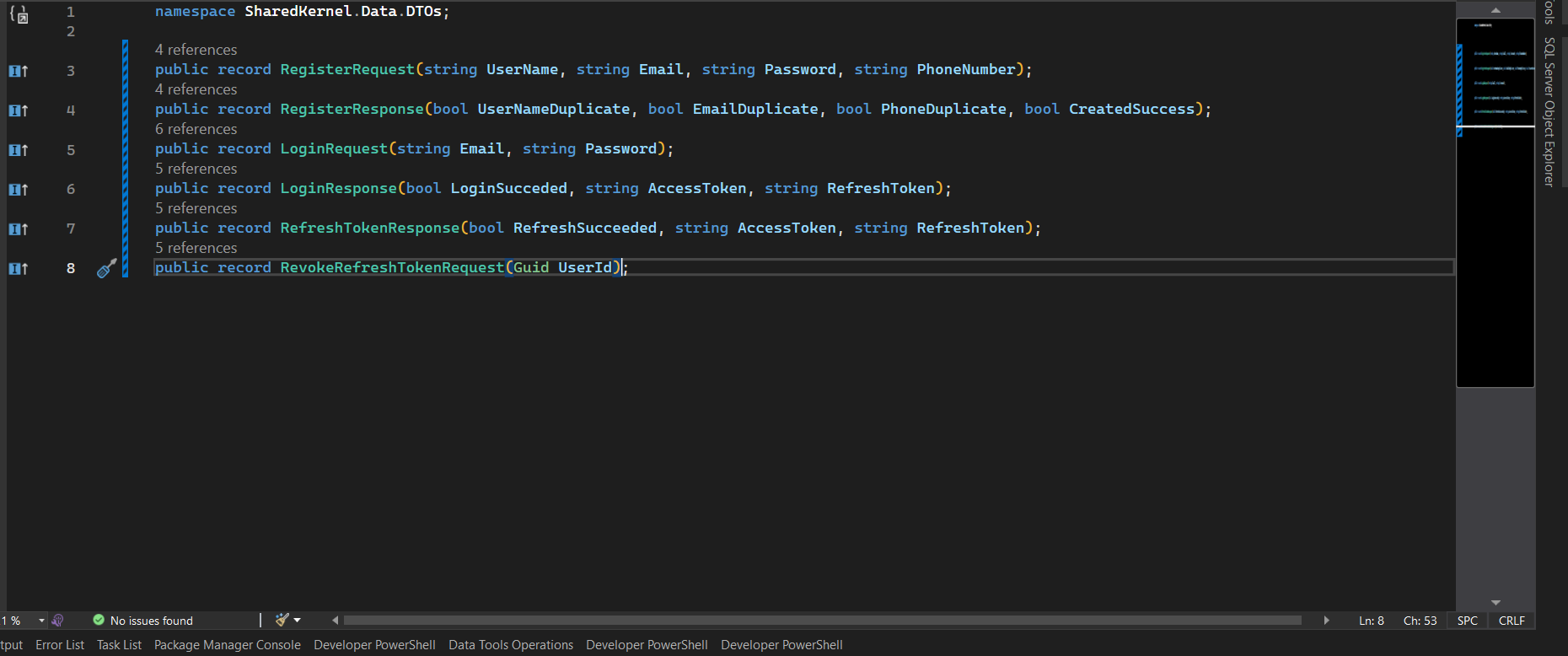Click the inheritance margin icon on line 4

(x=19, y=110)
